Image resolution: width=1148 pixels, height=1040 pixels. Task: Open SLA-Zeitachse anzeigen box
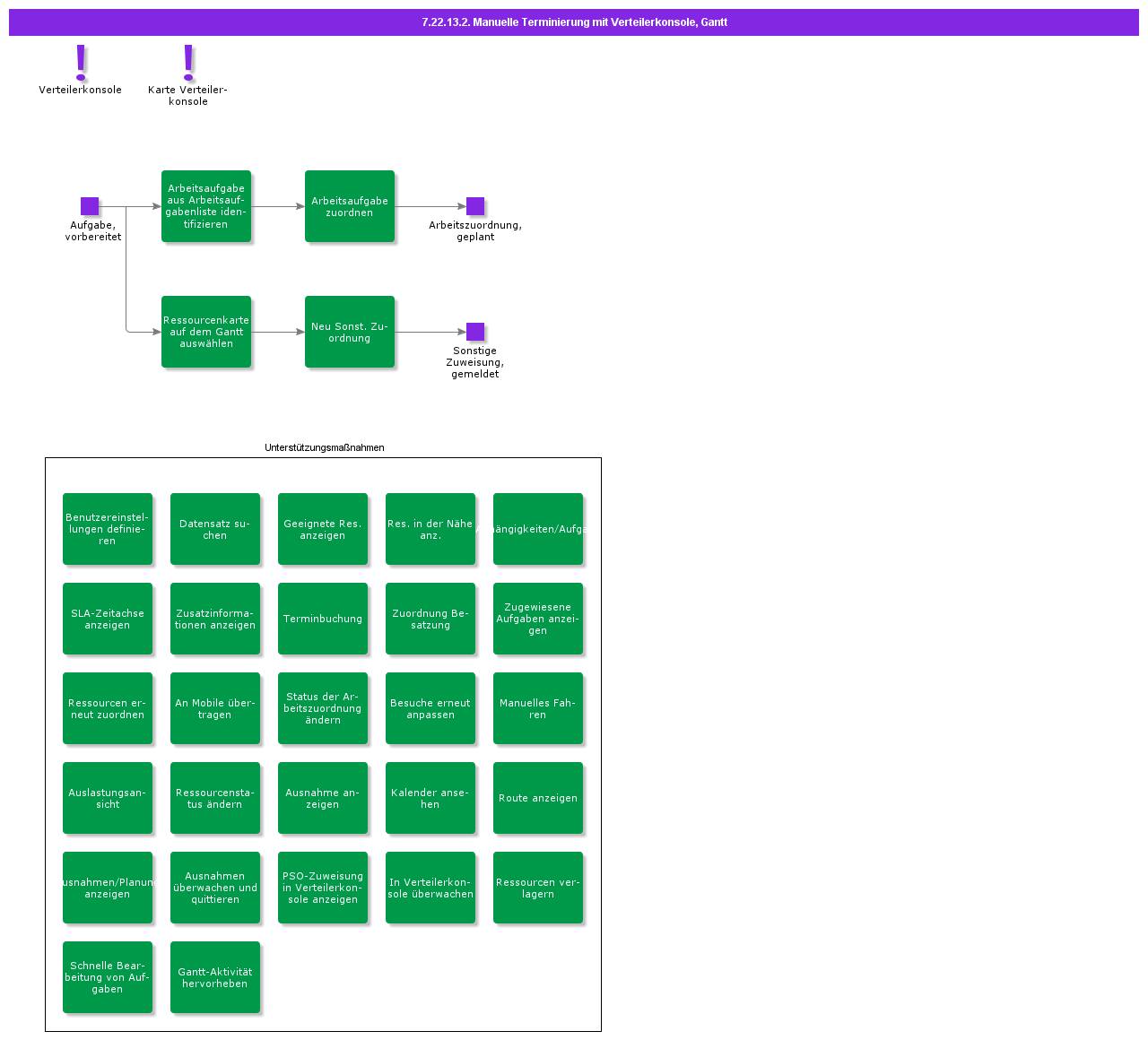pos(108,619)
